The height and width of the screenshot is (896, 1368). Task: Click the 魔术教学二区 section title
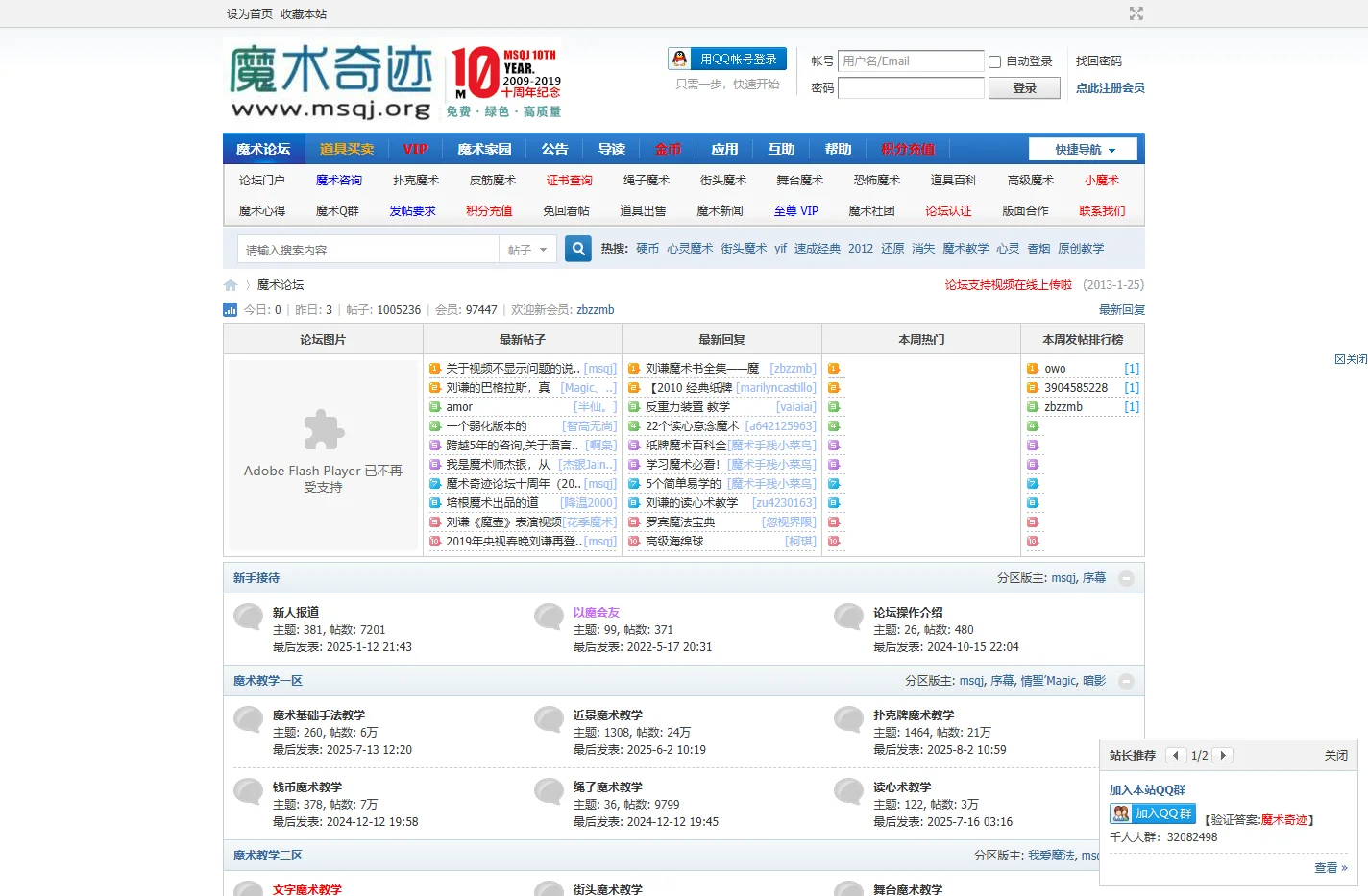(x=268, y=856)
